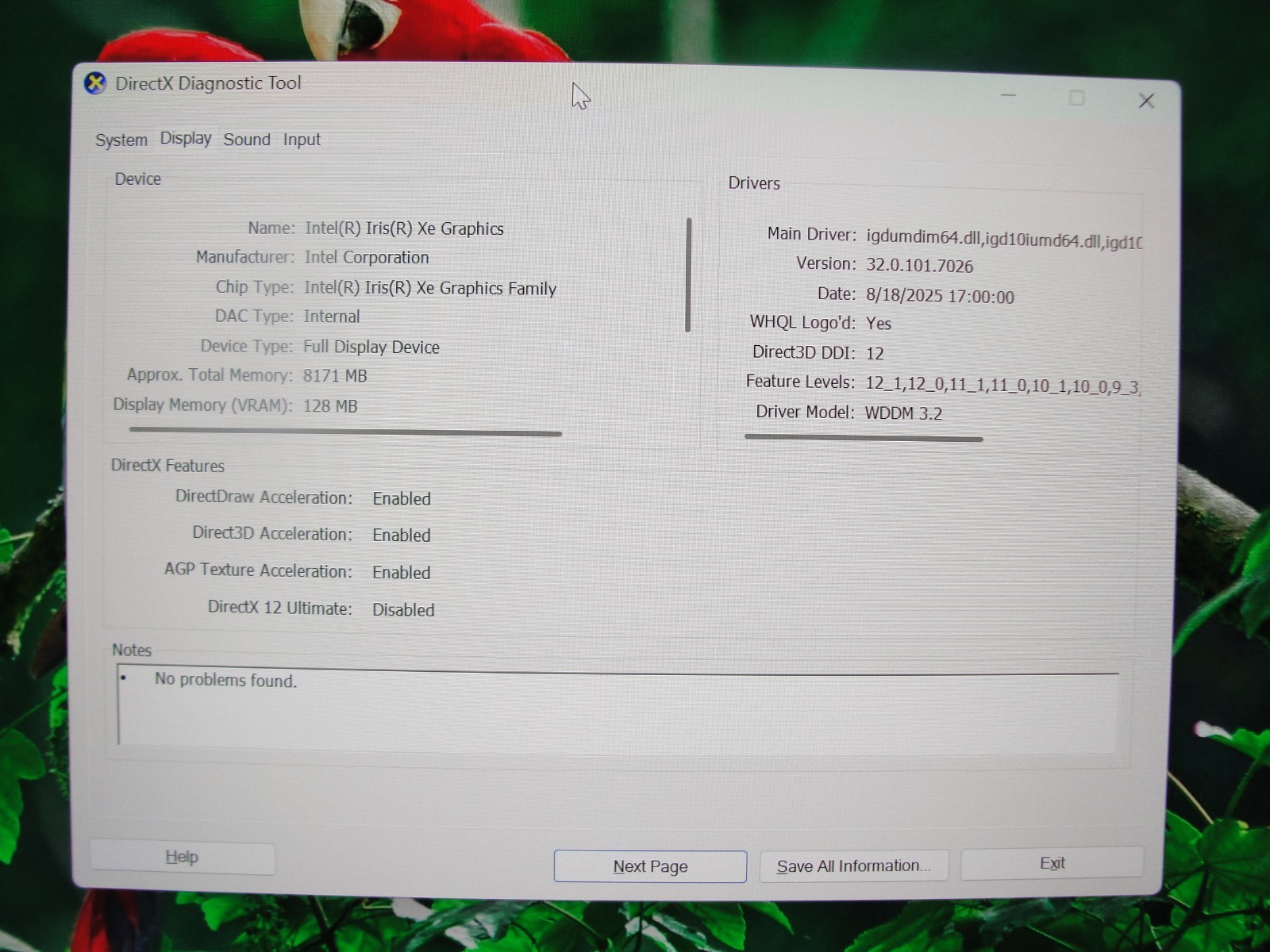Switch to the System tab
This screenshot has width=1270, height=952.
[x=121, y=140]
